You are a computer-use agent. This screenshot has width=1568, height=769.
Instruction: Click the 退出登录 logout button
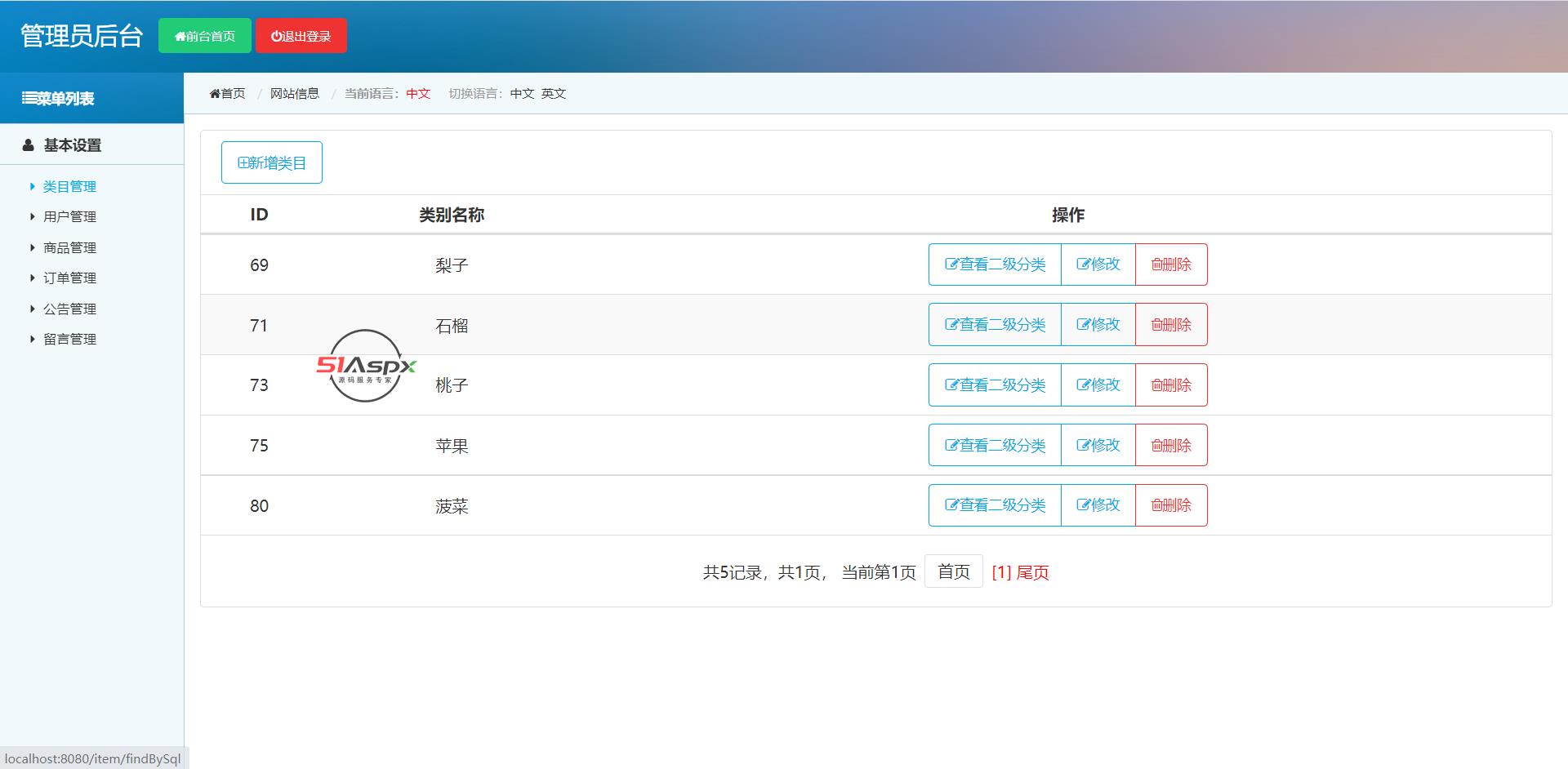tap(301, 36)
